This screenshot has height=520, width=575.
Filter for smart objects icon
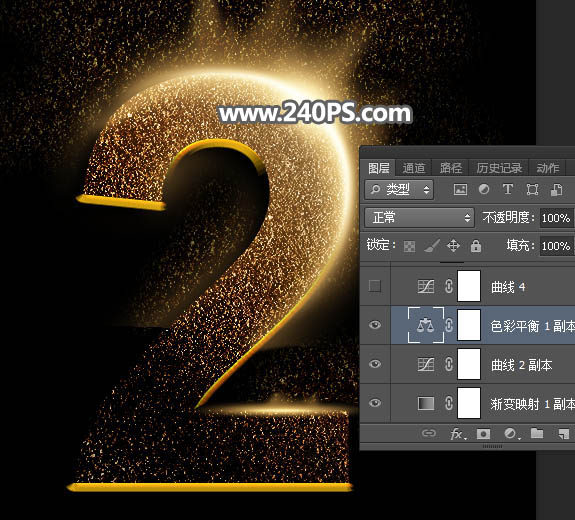point(556,190)
